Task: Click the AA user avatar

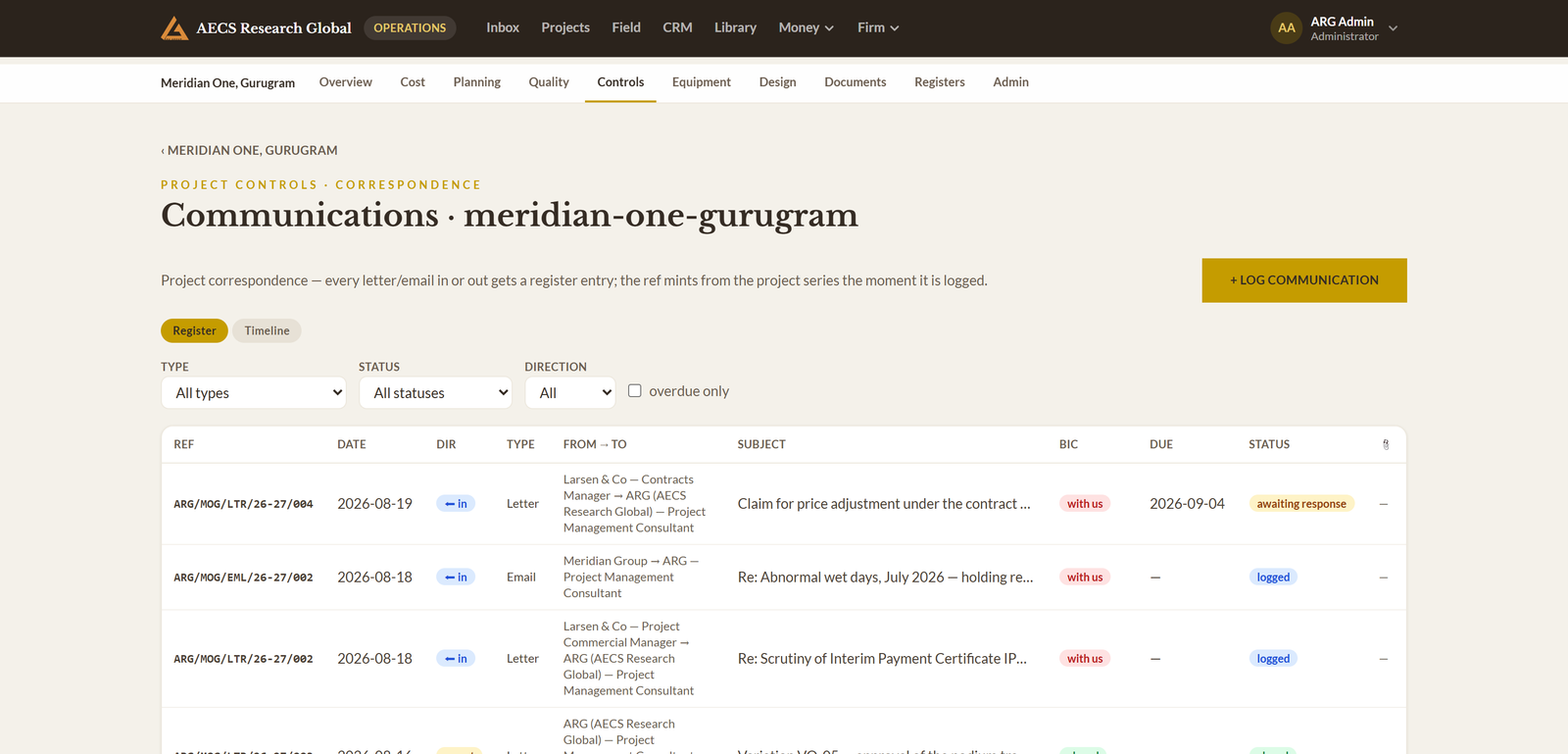Action: [x=1286, y=28]
